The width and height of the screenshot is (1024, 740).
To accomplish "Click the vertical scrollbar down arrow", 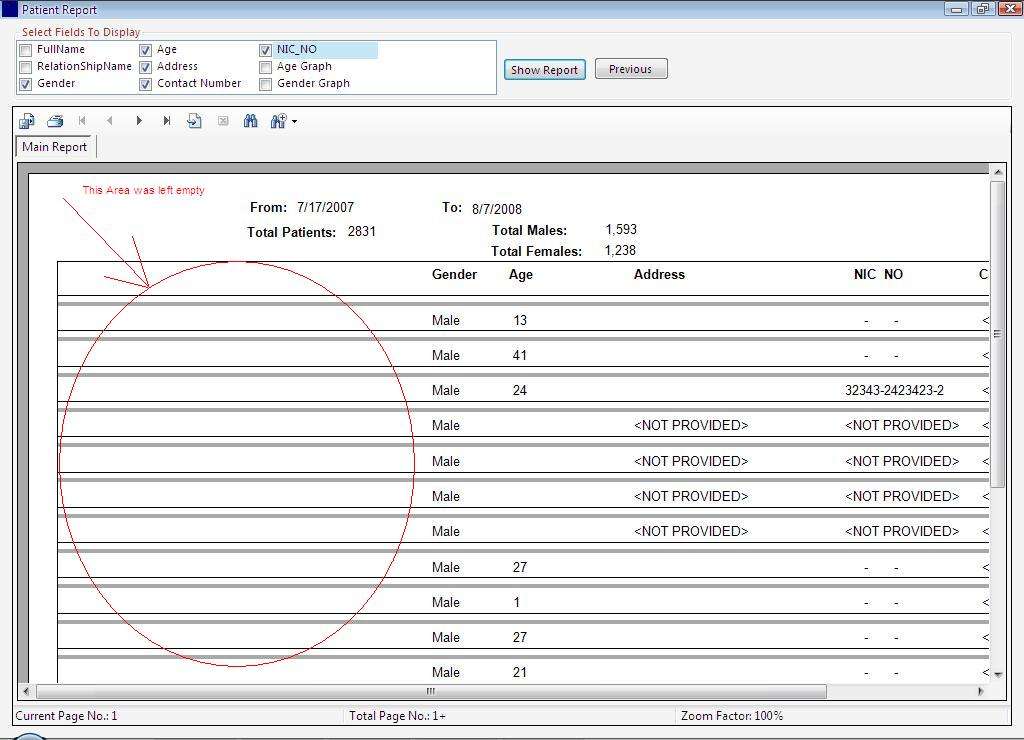I will [x=997, y=675].
